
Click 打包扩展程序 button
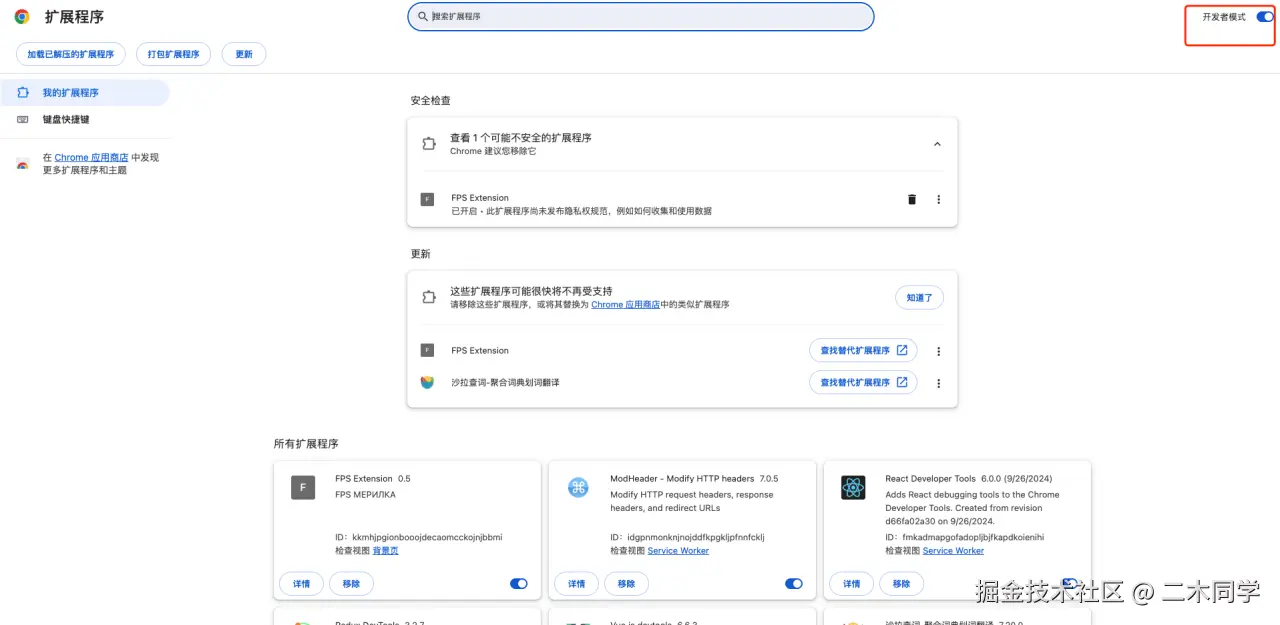(173, 54)
